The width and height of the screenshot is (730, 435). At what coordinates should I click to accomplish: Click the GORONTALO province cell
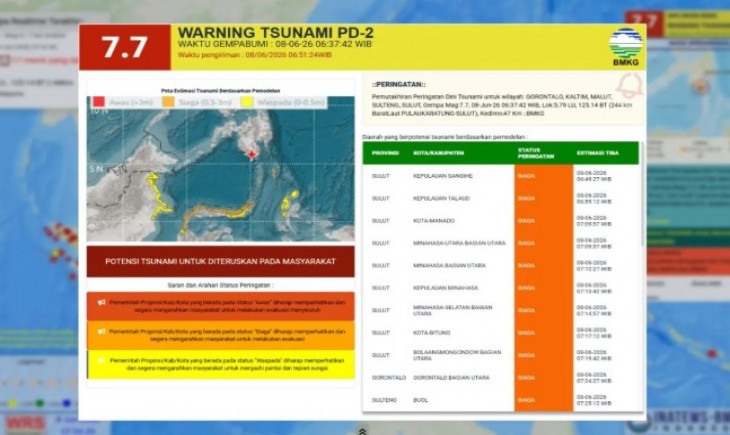coord(389,378)
